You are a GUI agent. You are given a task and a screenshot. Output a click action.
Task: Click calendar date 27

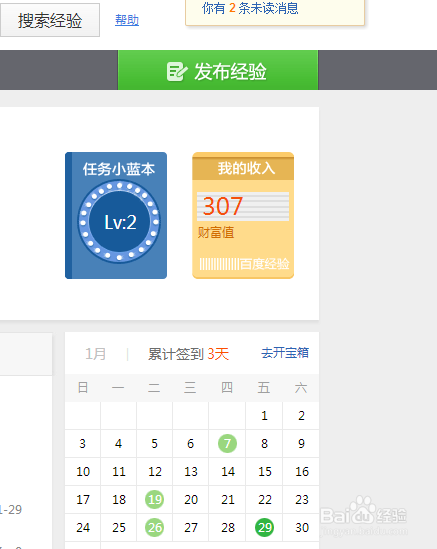(x=191, y=528)
